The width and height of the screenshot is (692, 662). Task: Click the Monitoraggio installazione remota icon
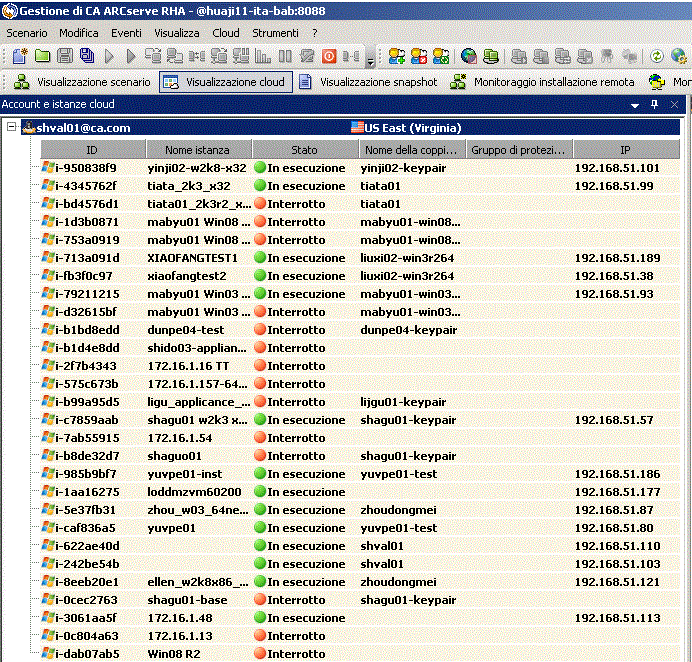click(x=459, y=82)
